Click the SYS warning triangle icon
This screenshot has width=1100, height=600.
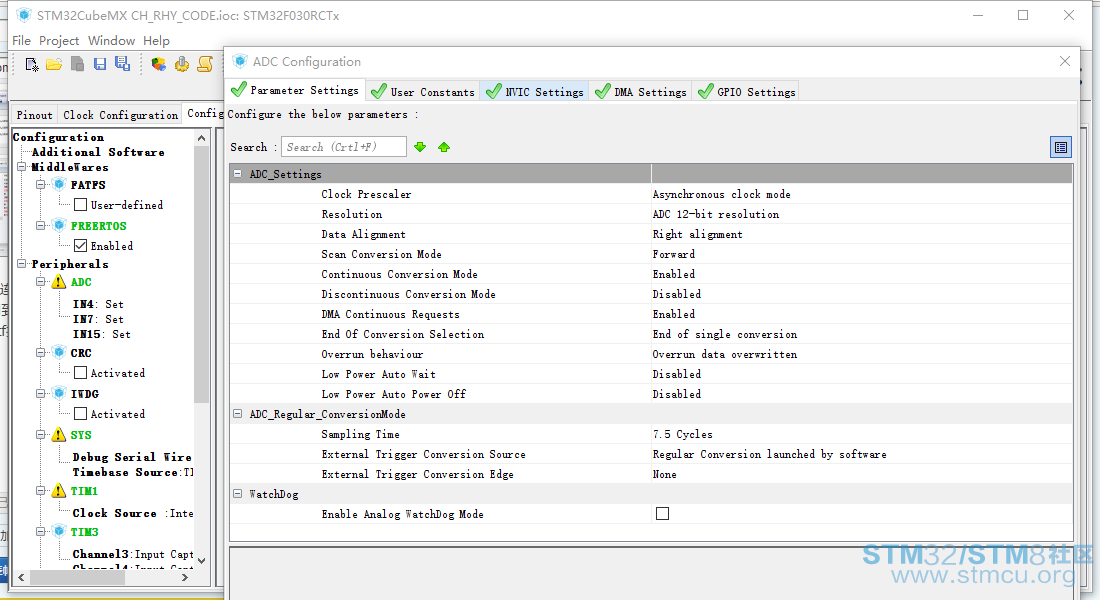59,435
